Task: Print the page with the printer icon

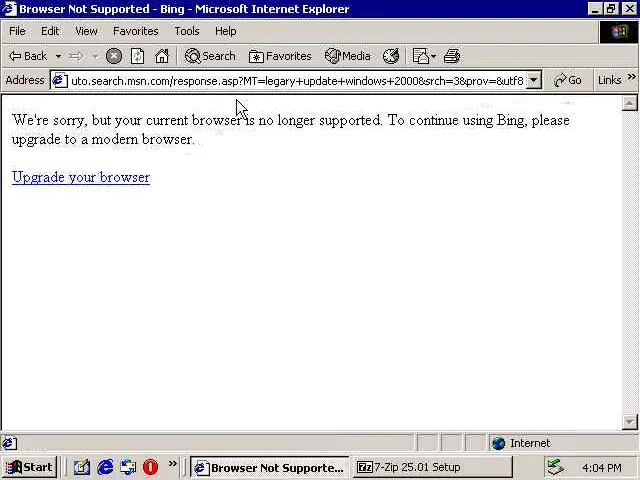Action: tap(452, 56)
